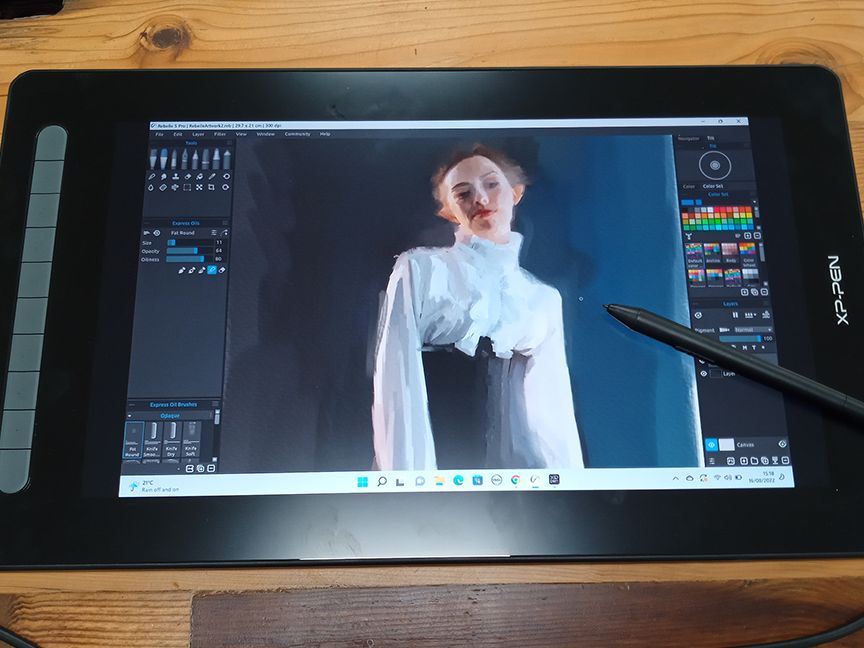
Task: Open the Filter menu
Action: click(220, 134)
